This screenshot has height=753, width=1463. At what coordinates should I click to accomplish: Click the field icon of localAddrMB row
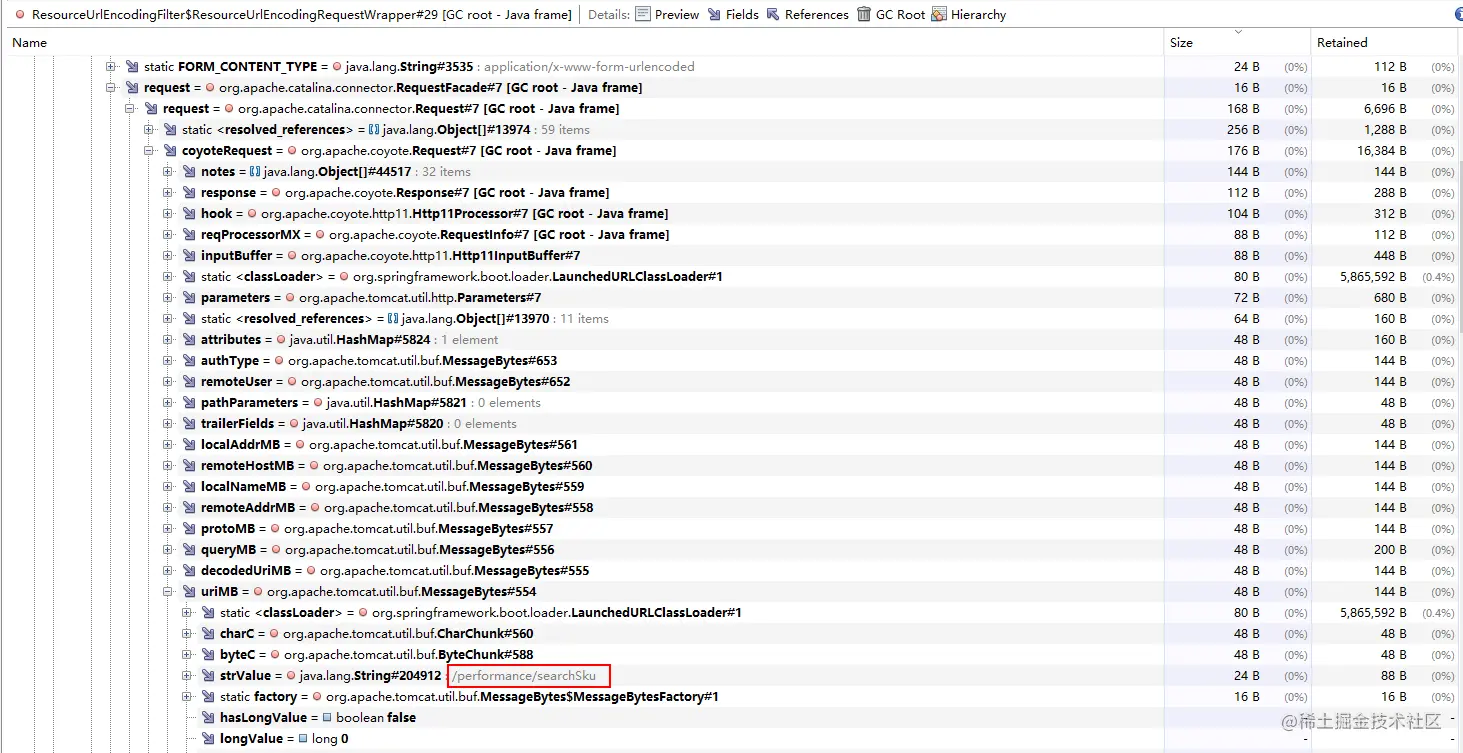point(189,445)
